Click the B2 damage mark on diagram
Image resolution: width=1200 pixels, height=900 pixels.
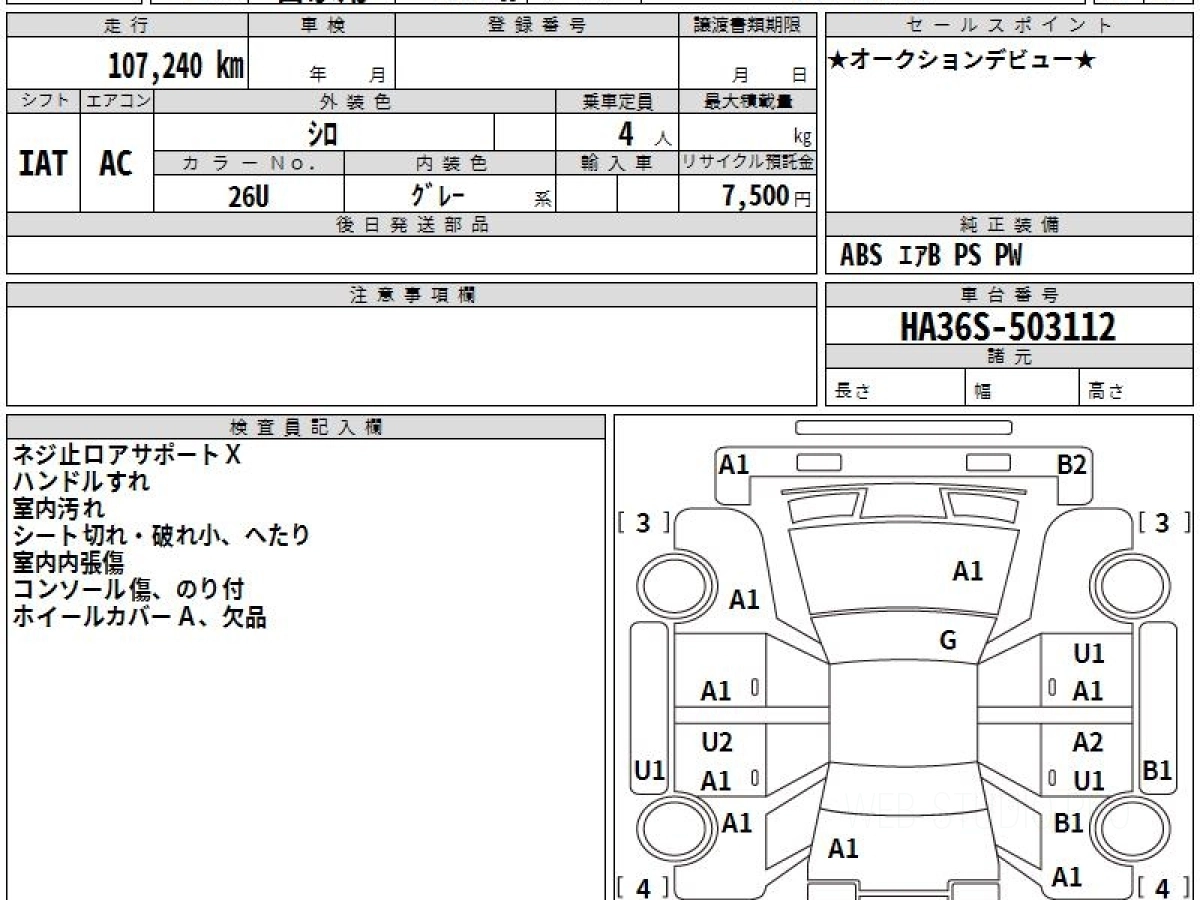tap(1072, 464)
